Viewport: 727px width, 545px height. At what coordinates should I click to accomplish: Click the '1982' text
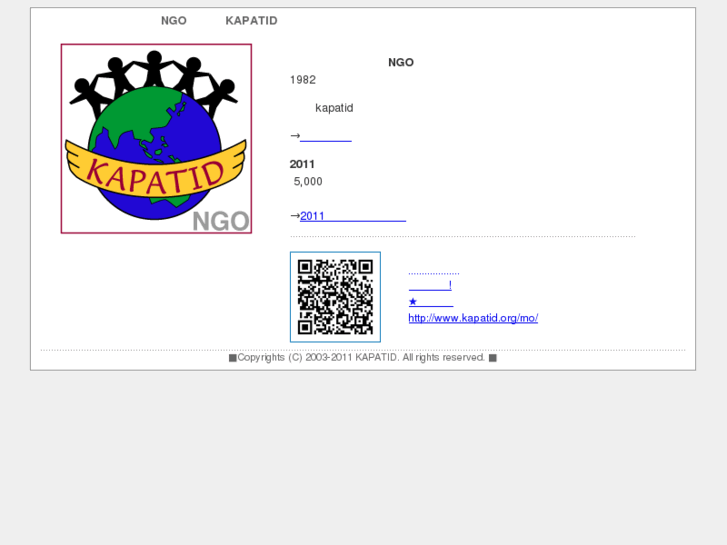[x=303, y=80]
